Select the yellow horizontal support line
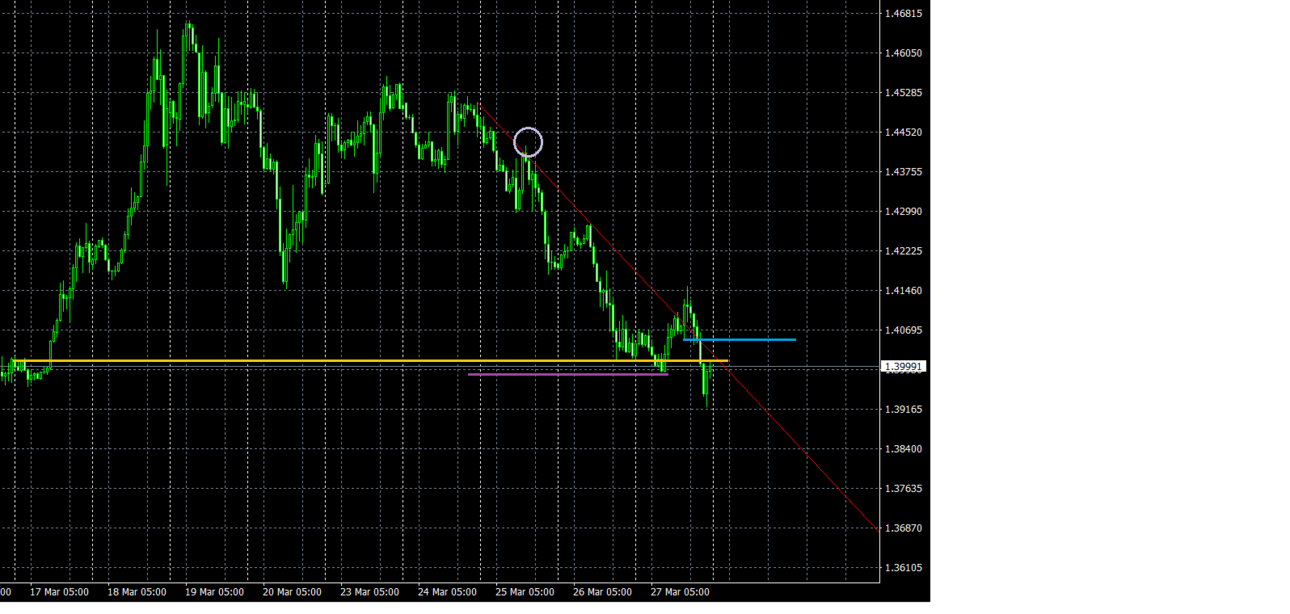Screen dimensions: 1290x614 [370, 360]
